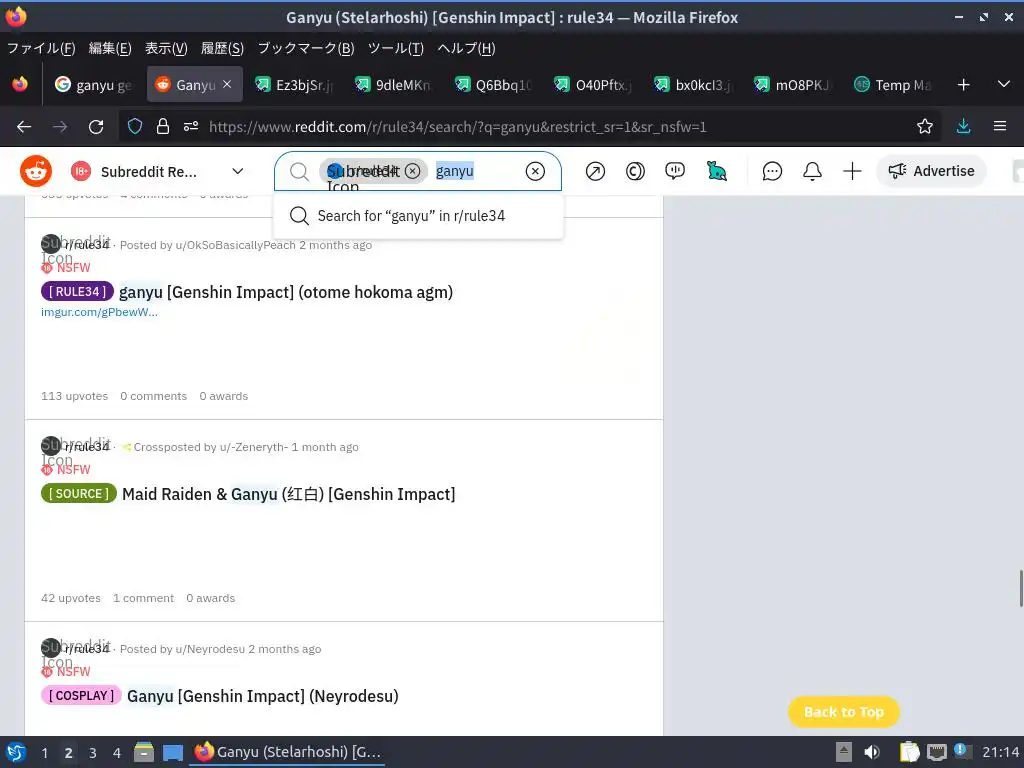The width and height of the screenshot is (1024, 768).
Task: Click the Back to Top button
Action: click(x=844, y=712)
